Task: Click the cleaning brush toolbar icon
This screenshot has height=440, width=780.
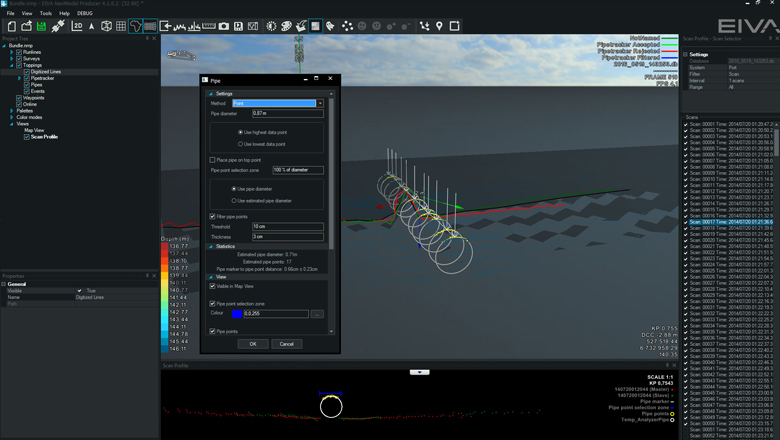Action: pos(301,26)
